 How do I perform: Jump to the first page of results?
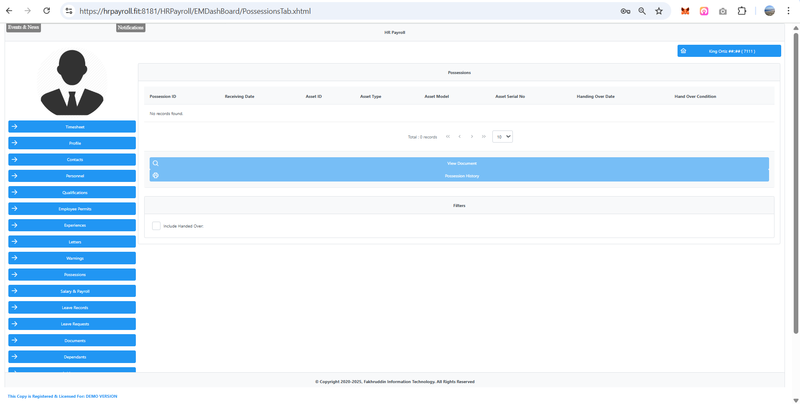click(447, 136)
